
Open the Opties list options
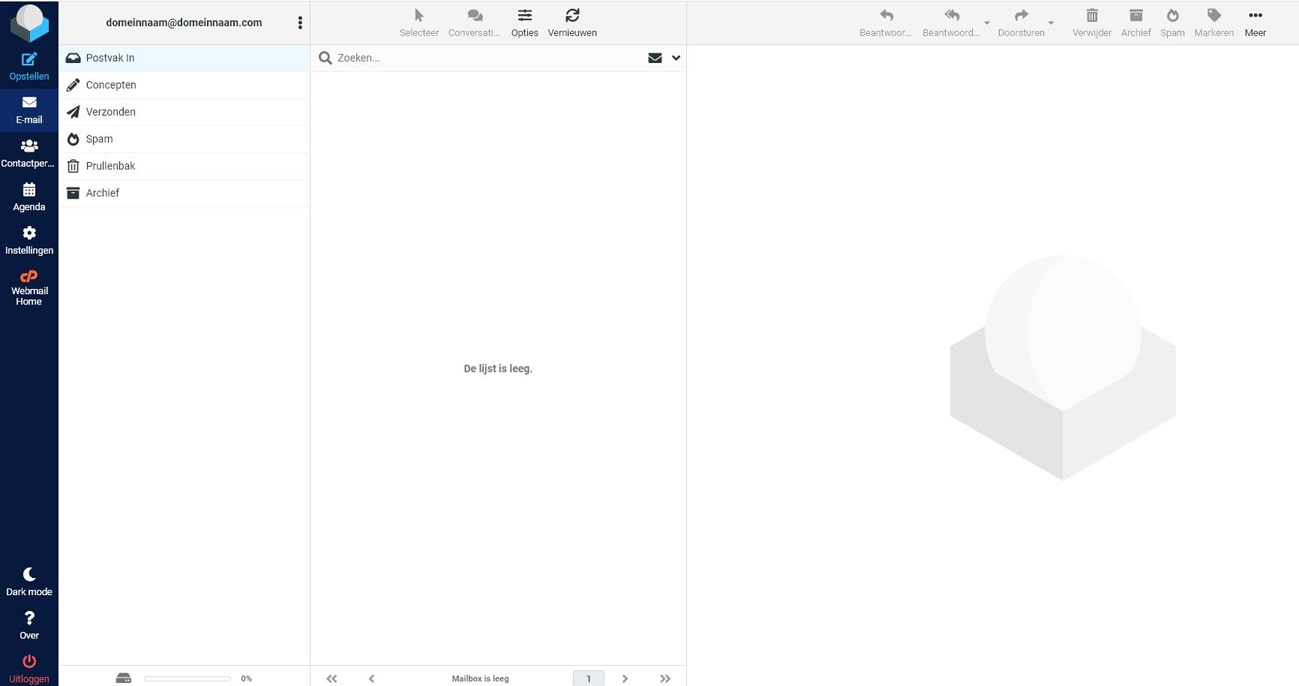click(x=524, y=23)
